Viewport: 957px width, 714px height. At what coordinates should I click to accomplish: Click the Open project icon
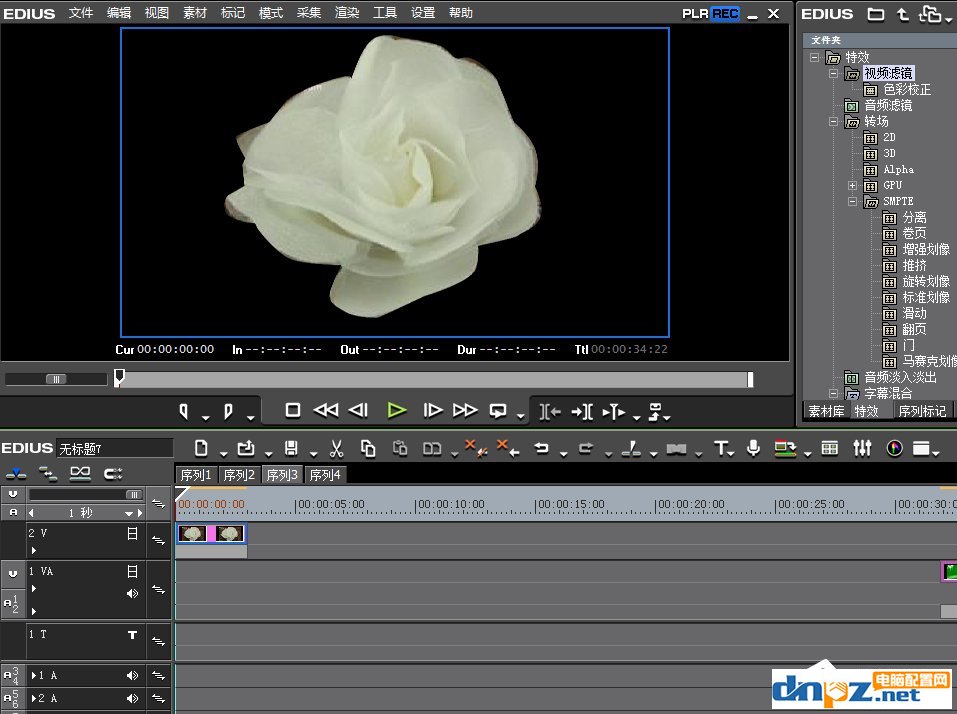246,449
